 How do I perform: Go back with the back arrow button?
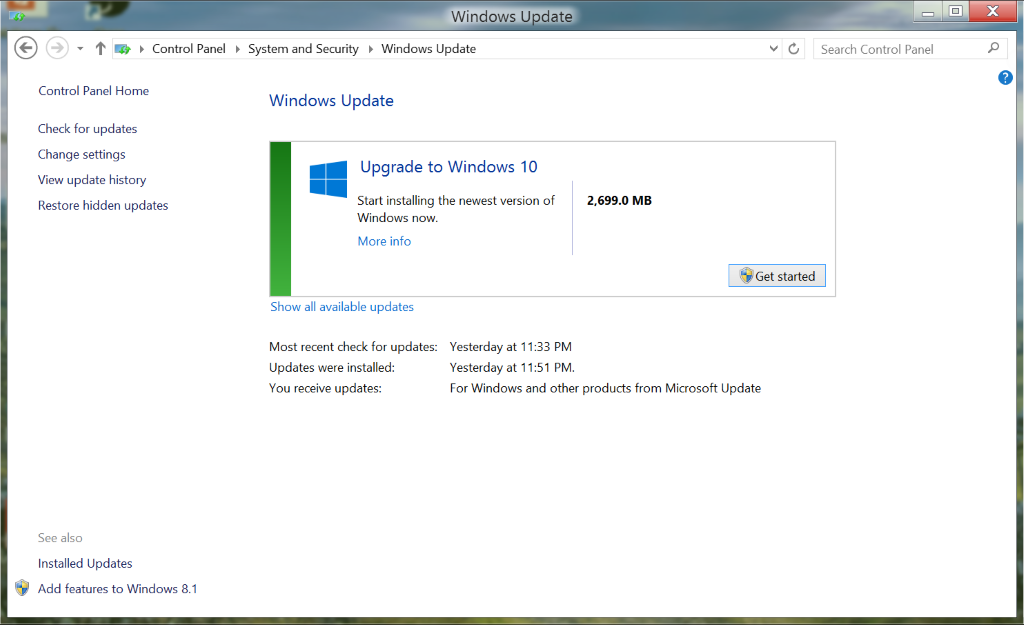coord(26,48)
